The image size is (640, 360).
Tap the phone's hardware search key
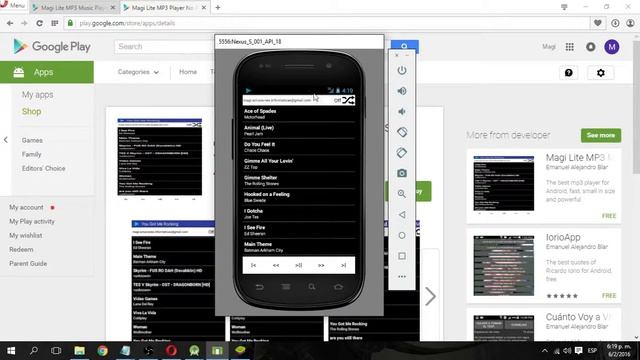coord(312,287)
